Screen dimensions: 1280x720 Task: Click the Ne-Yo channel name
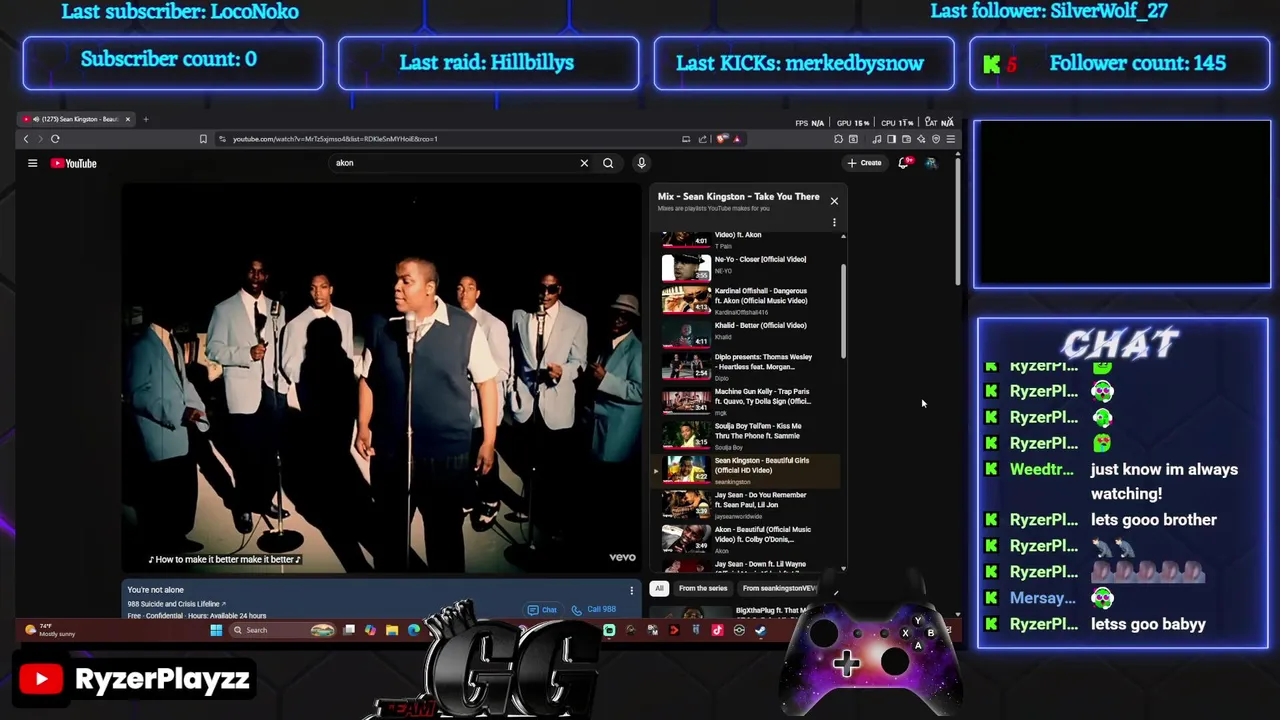[x=723, y=271]
